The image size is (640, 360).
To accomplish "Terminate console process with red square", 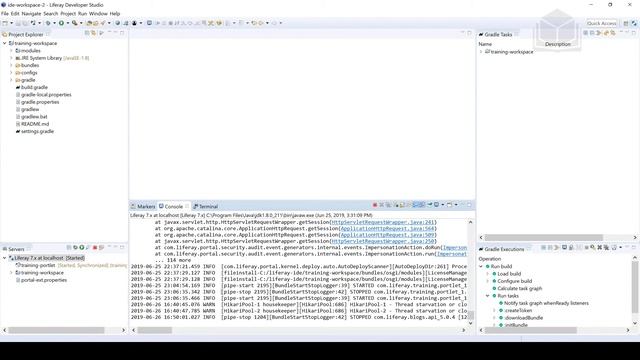I will coord(375,205).
